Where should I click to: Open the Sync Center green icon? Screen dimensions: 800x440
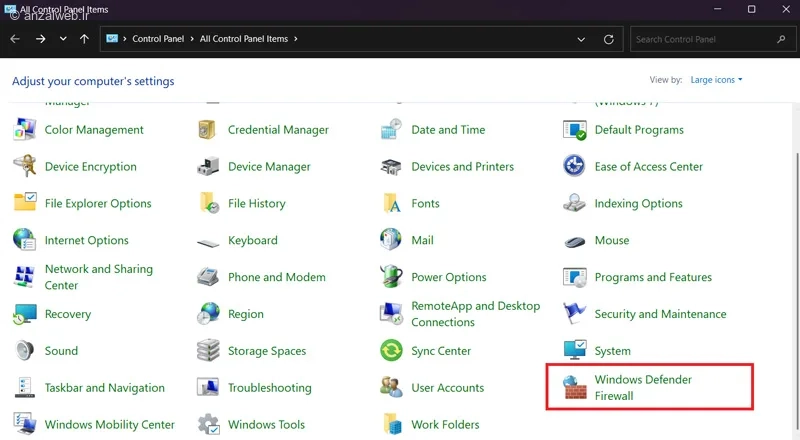point(391,351)
